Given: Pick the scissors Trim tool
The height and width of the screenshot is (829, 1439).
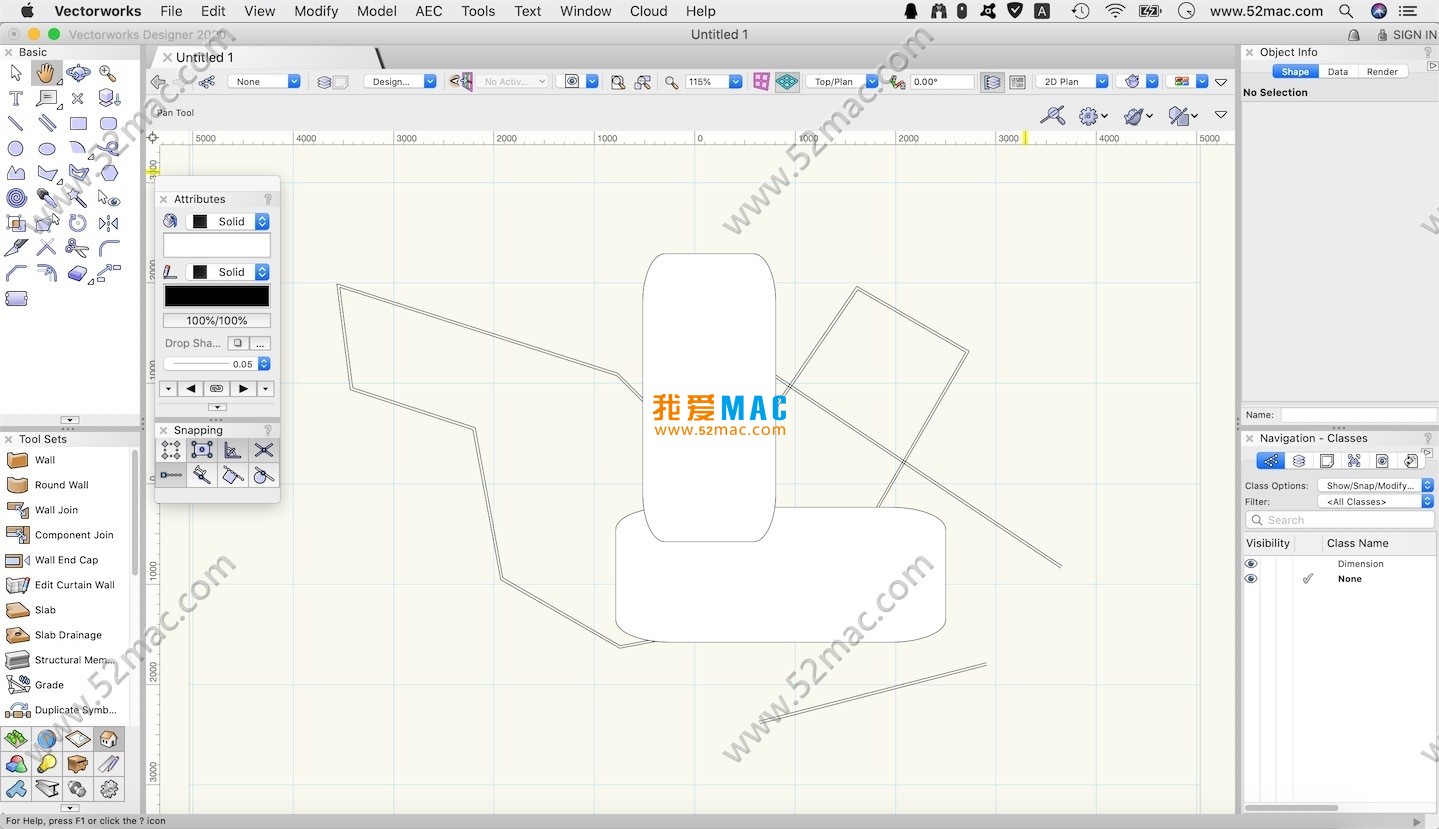Looking at the screenshot, I should (x=77, y=248).
